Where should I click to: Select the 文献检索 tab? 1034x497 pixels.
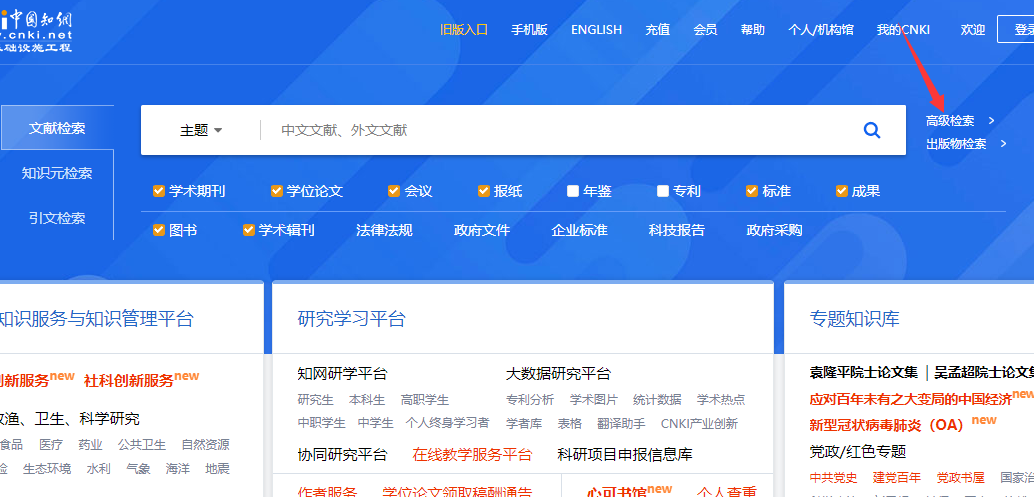tap(57, 128)
